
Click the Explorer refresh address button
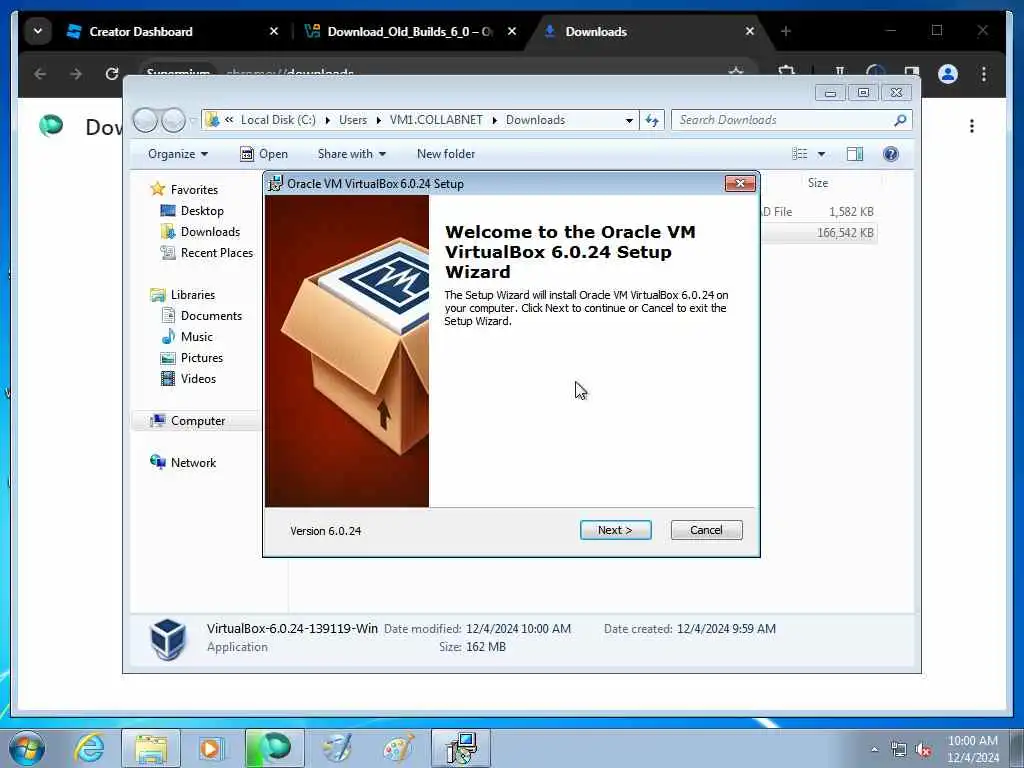[652, 120]
